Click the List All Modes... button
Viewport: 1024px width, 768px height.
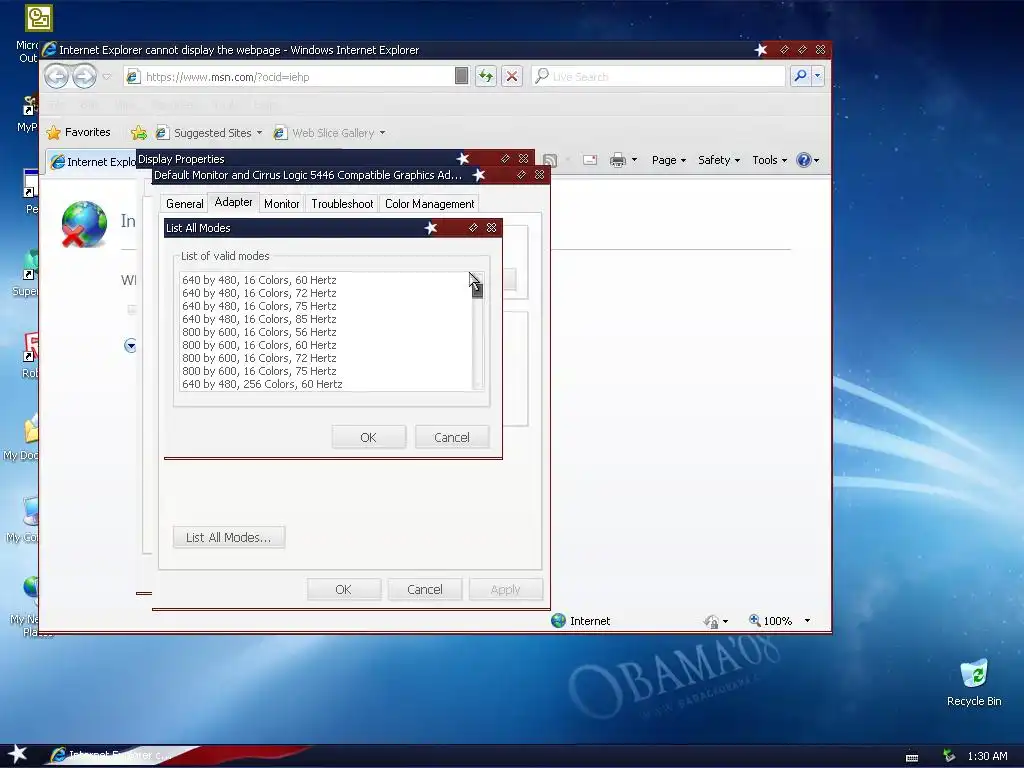point(229,537)
